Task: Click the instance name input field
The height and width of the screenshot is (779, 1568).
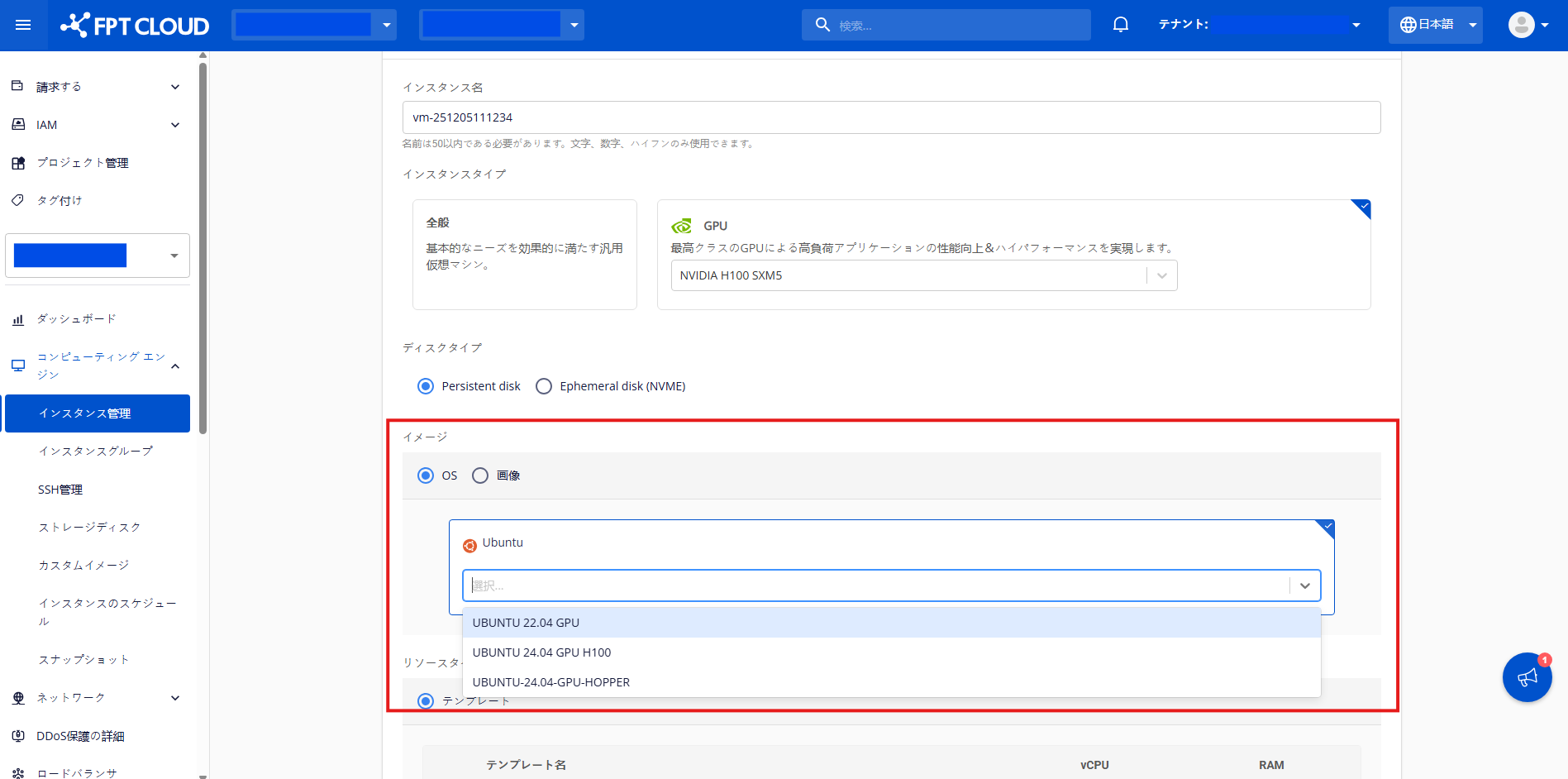Action: [891, 117]
